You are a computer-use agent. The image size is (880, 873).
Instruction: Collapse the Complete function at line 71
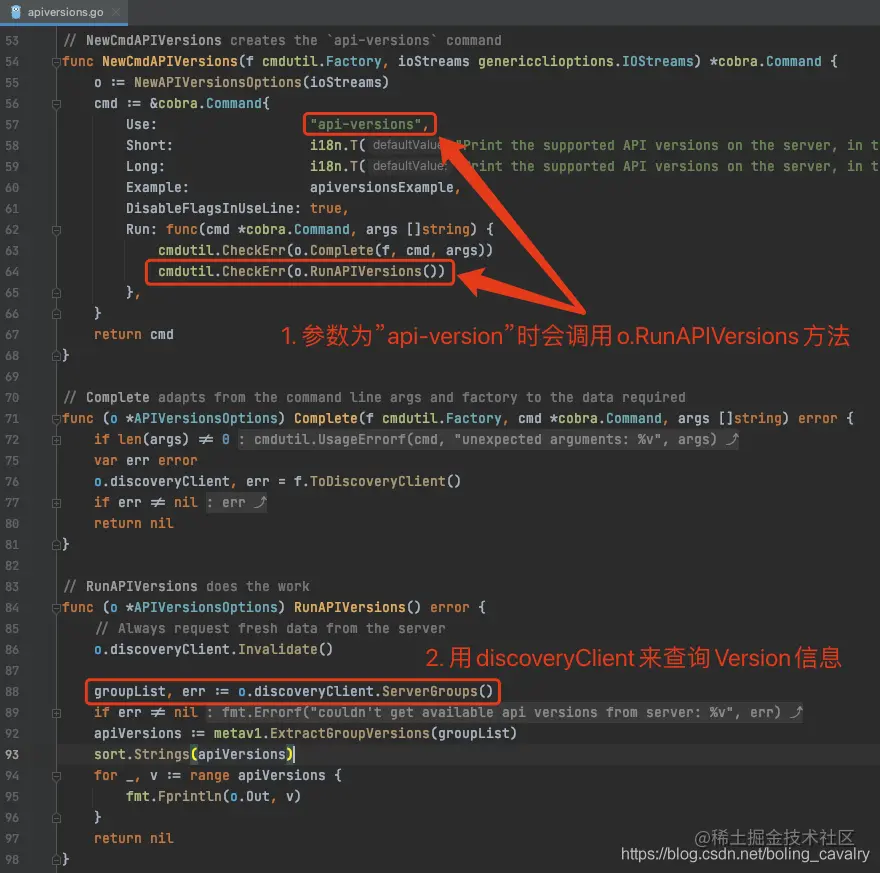[x=56, y=419]
